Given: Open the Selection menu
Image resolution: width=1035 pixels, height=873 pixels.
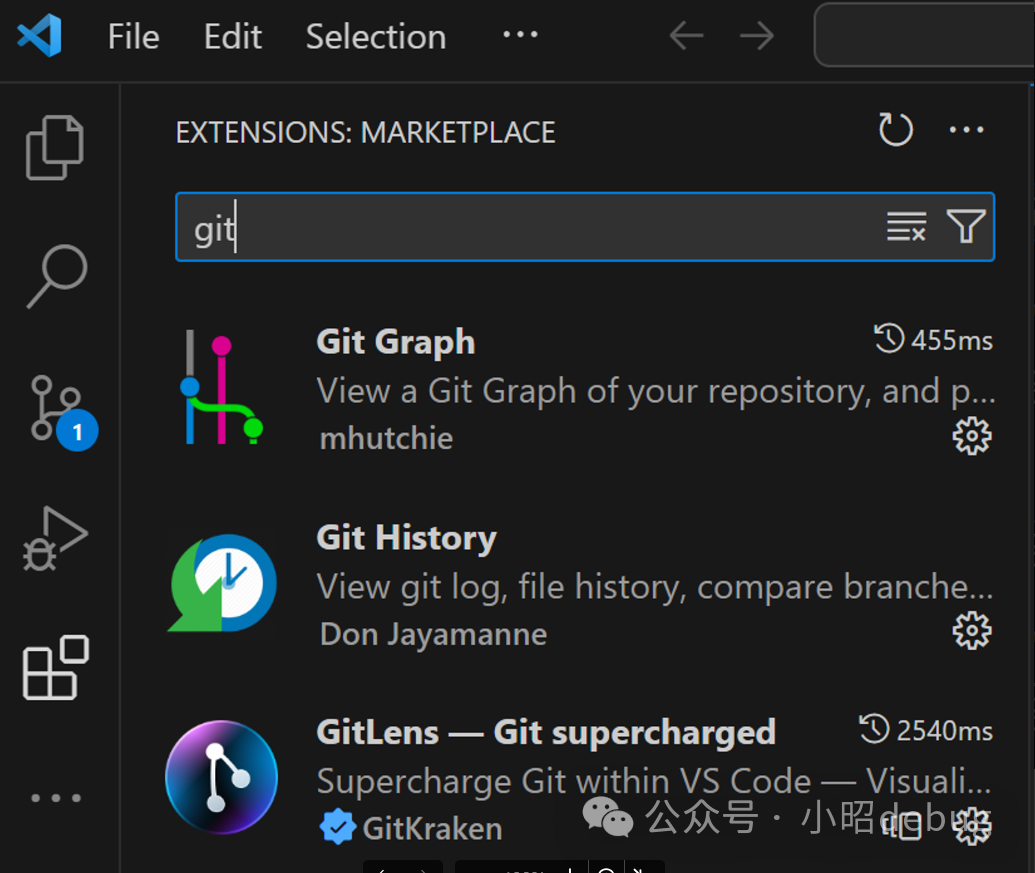Looking at the screenshot, I should [x=376, y=36].
